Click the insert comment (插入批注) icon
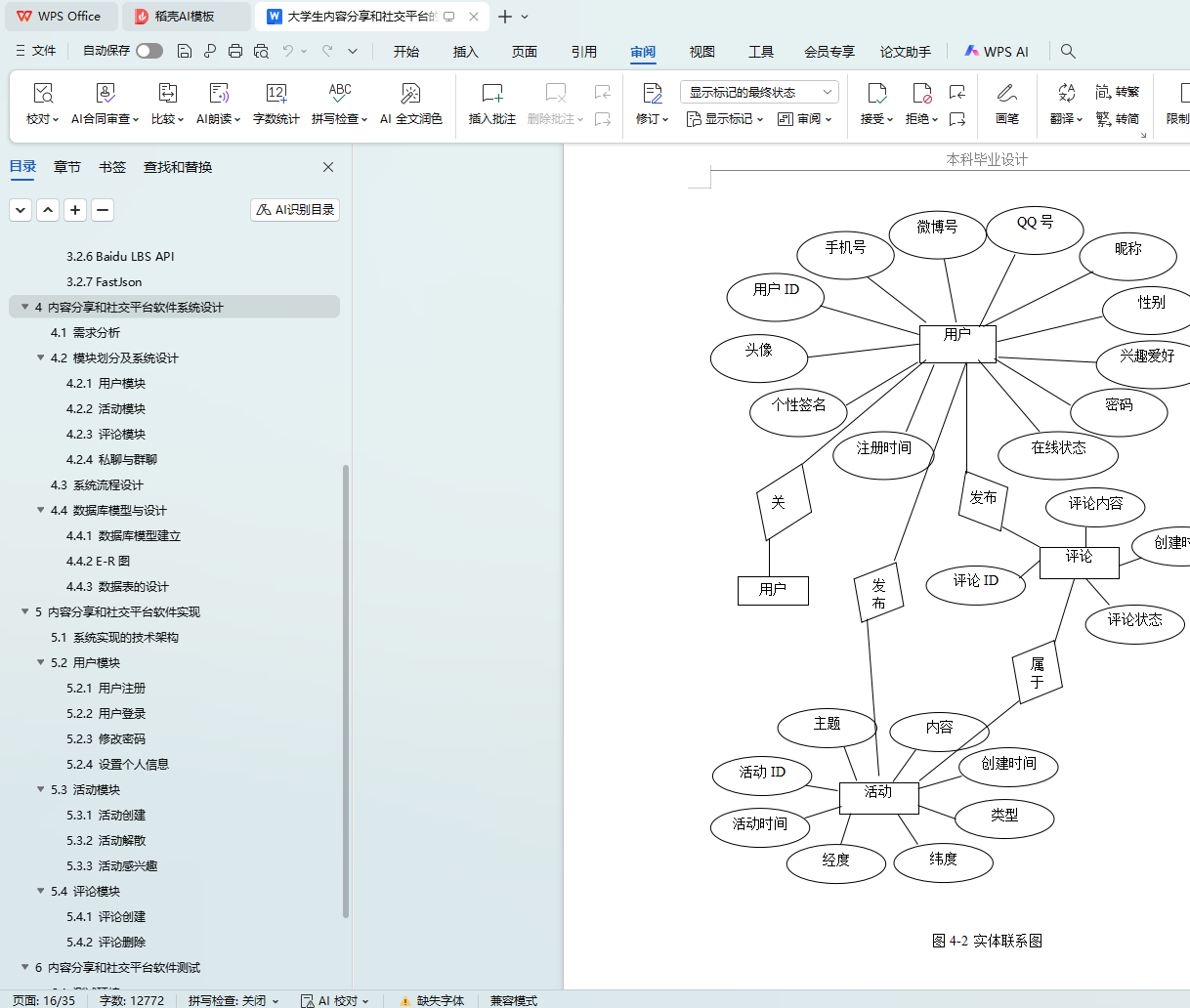Image resolution: width=1190 pixels, height=1008 pixels. pyautogui.click(x=491, y=94)
